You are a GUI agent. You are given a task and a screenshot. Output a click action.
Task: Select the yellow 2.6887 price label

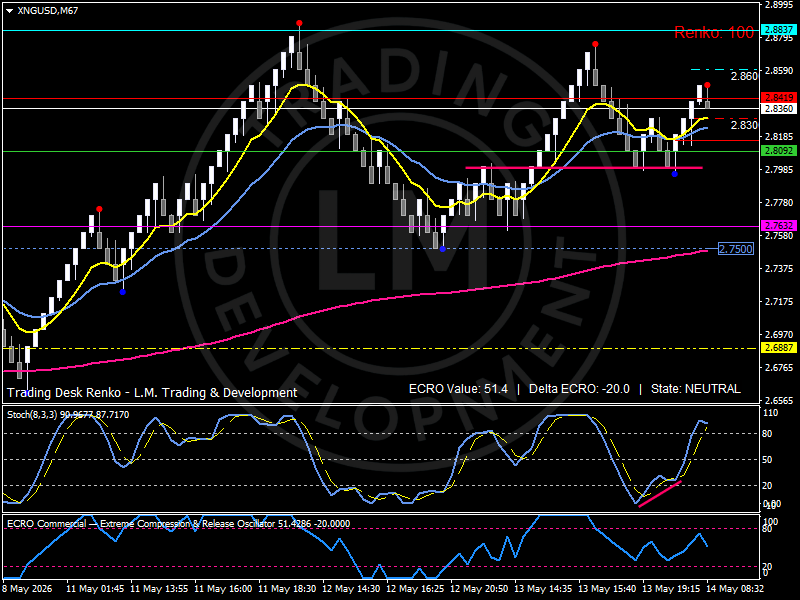778,348
